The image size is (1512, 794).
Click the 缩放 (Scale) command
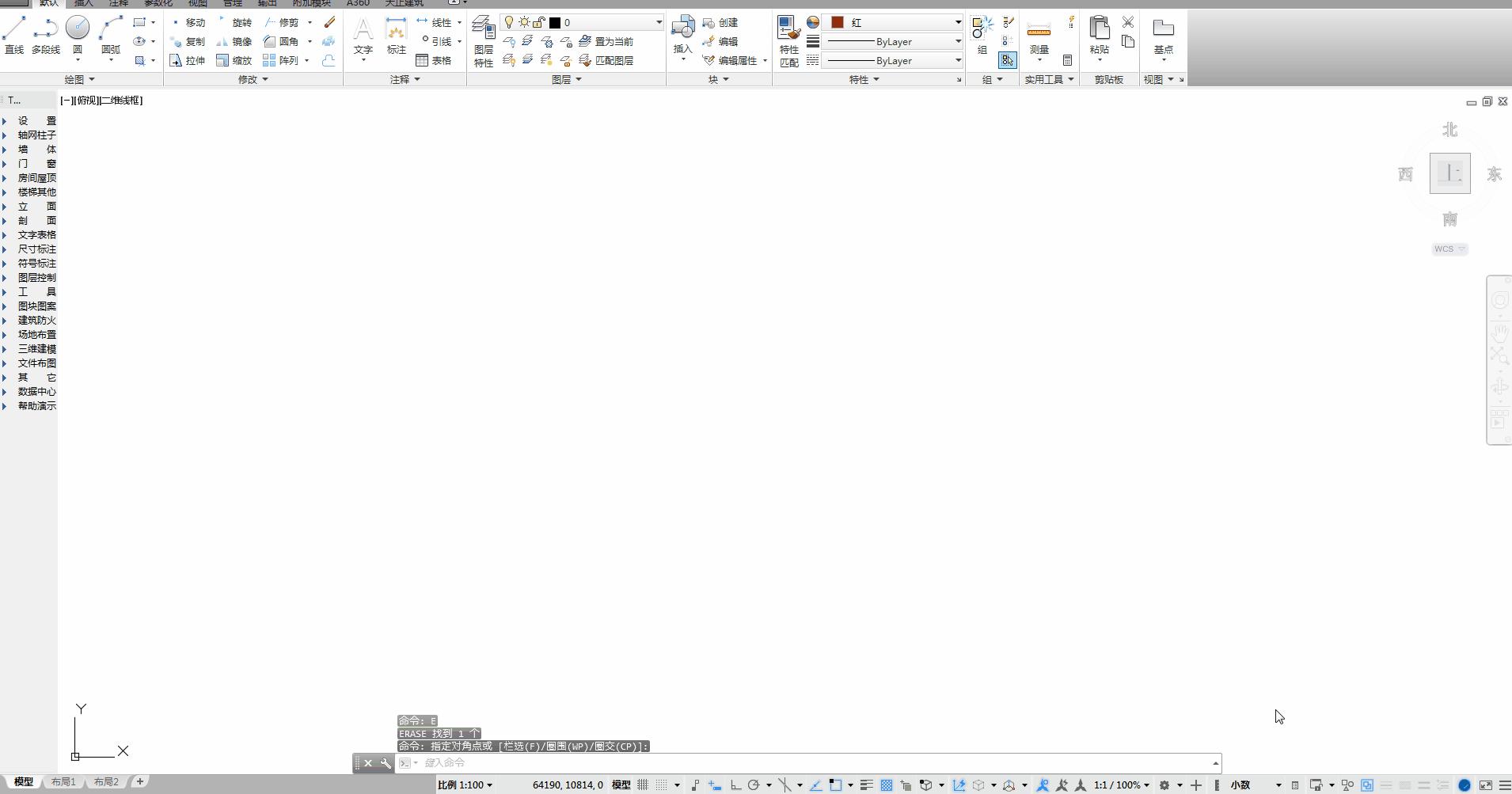235,60
